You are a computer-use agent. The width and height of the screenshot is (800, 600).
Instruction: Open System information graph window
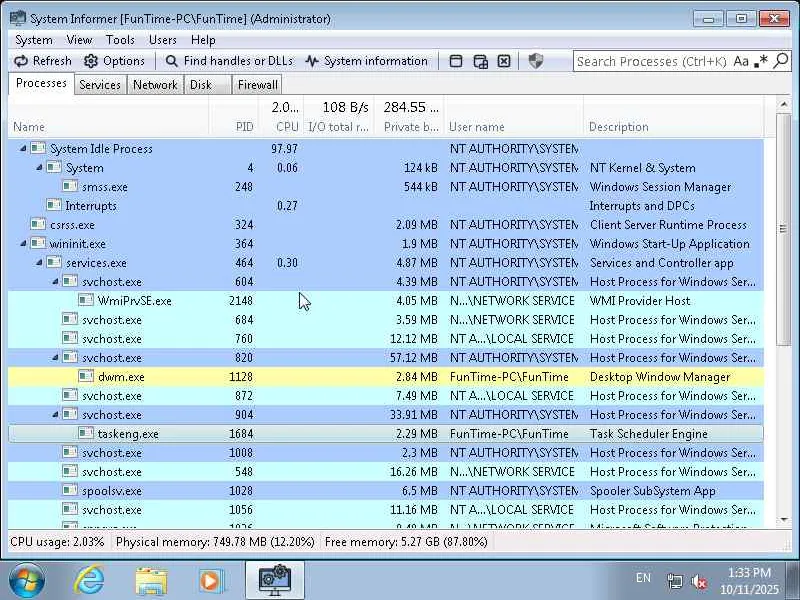(366, 61)
